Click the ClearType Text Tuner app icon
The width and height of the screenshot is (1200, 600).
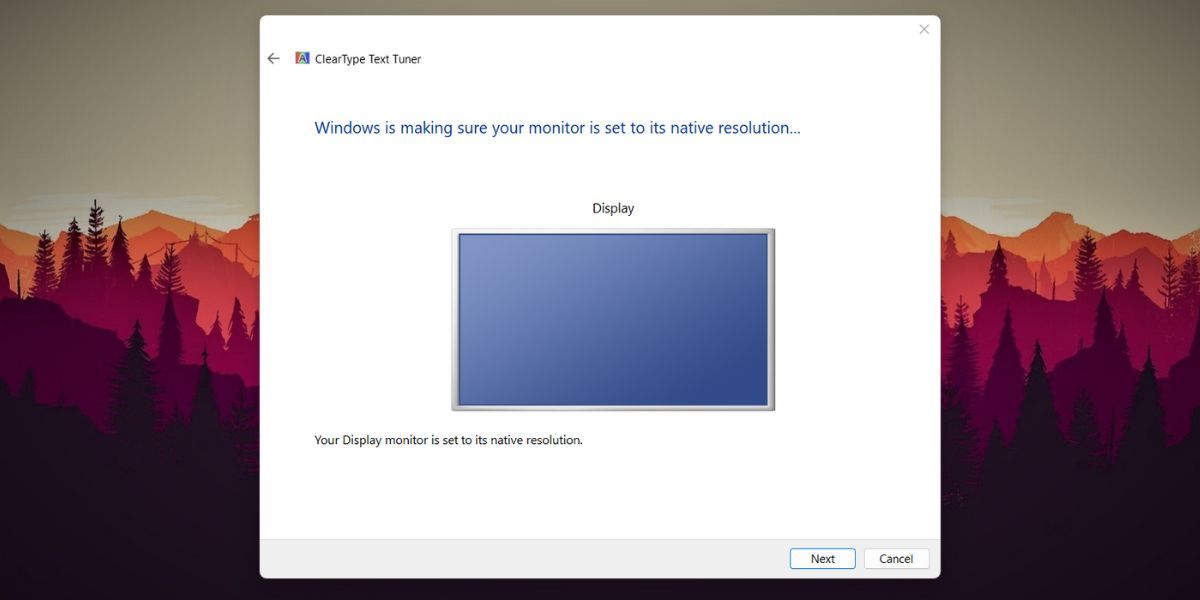click(302, 58)
